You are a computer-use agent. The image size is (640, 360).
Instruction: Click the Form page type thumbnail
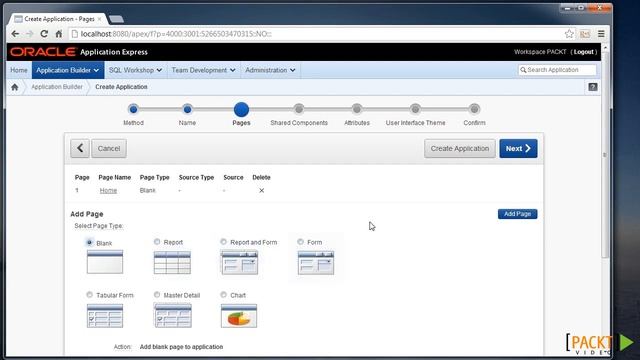point(316,262)
